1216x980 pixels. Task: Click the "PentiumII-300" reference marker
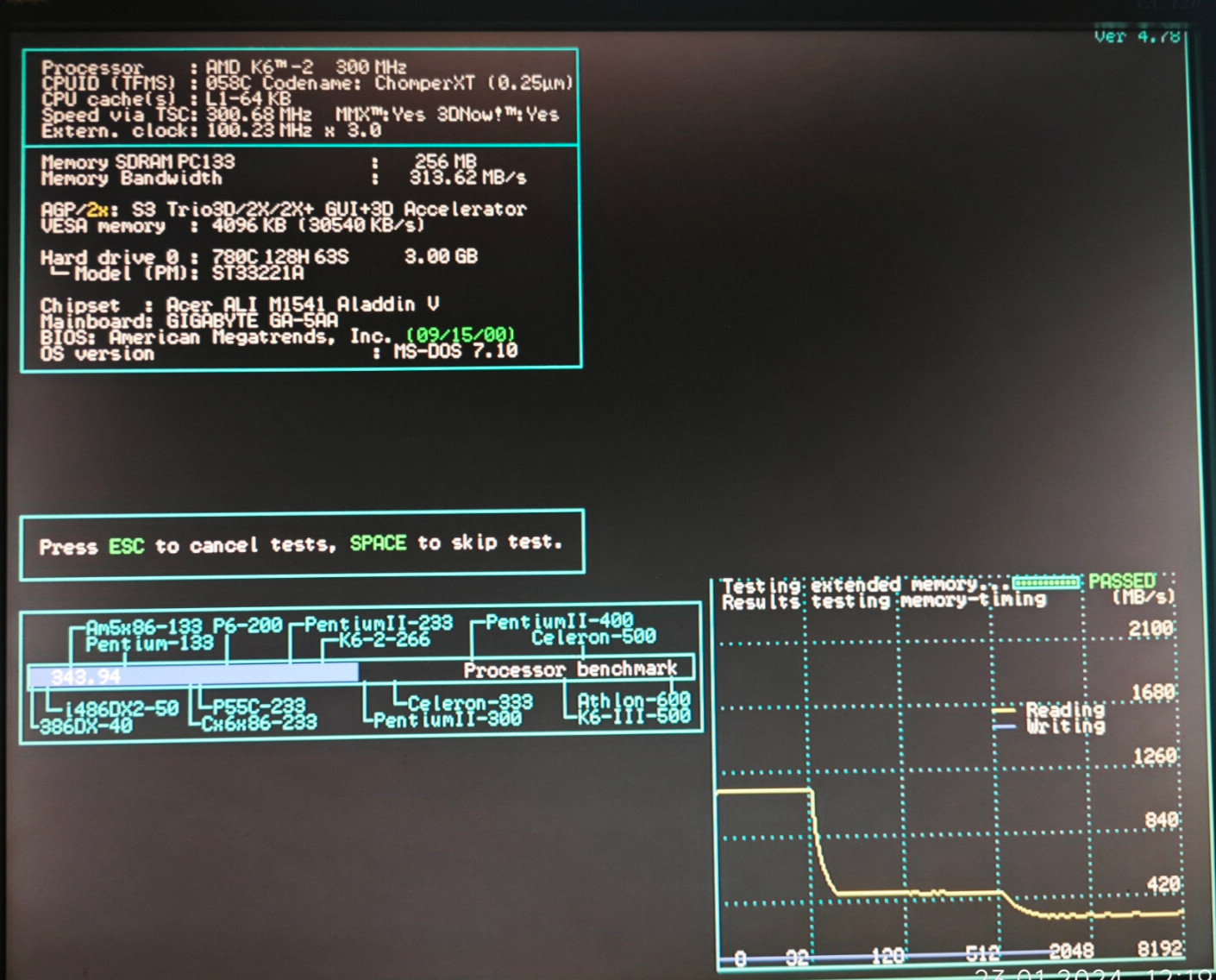point(447,719)
